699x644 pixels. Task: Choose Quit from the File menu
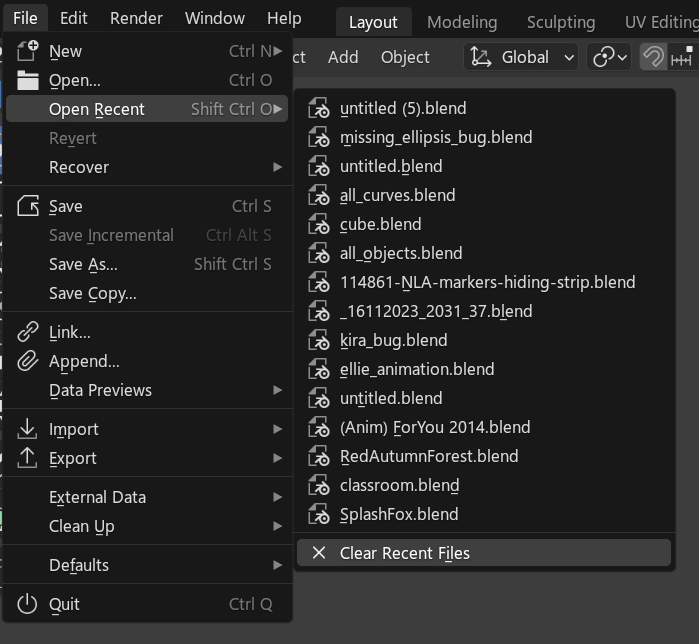coord(147,604)
